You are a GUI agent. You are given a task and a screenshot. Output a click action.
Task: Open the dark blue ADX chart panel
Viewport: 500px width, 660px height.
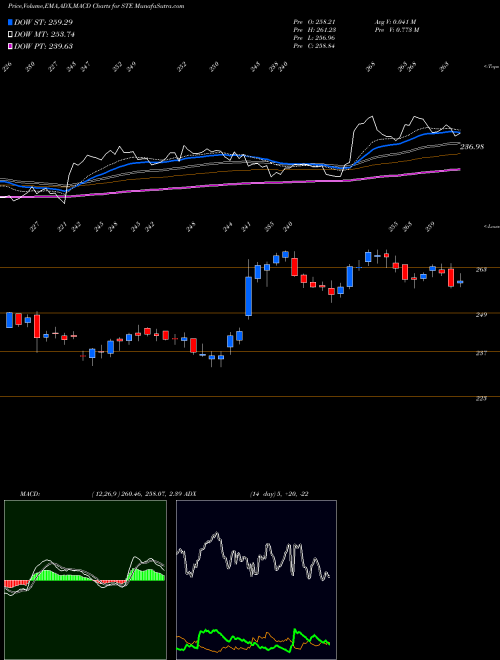(256, 580)
